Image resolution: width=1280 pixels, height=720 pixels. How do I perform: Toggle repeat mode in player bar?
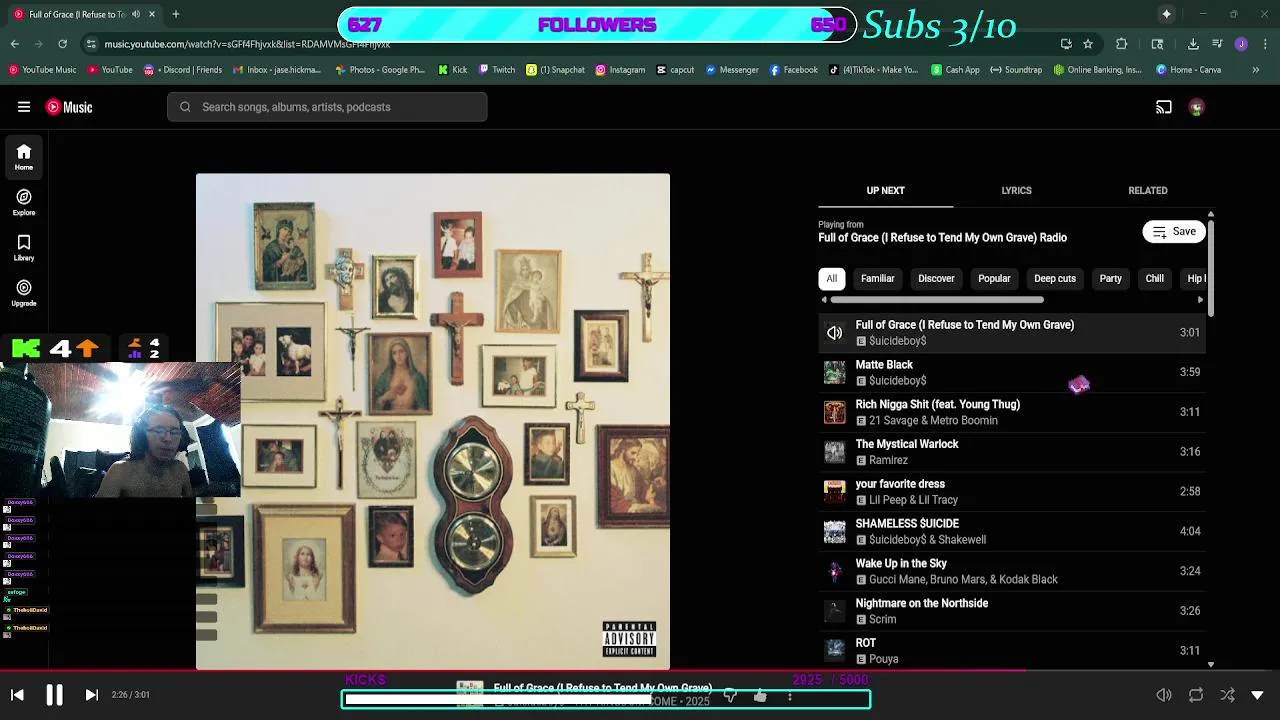click(1196, 695)
